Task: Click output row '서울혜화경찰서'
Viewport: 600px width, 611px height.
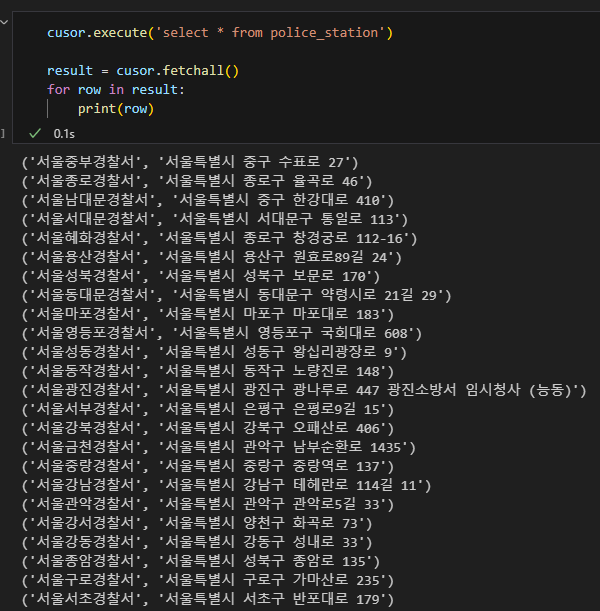Action: coord(220,238)
